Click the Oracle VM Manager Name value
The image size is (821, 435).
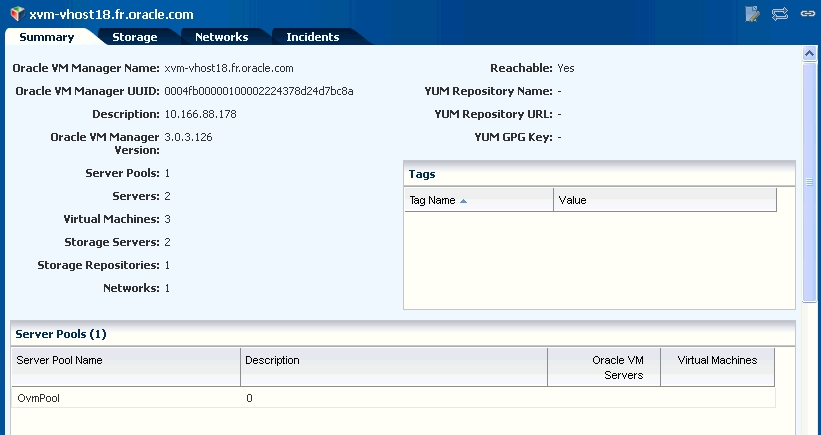[x=229, y=68]
